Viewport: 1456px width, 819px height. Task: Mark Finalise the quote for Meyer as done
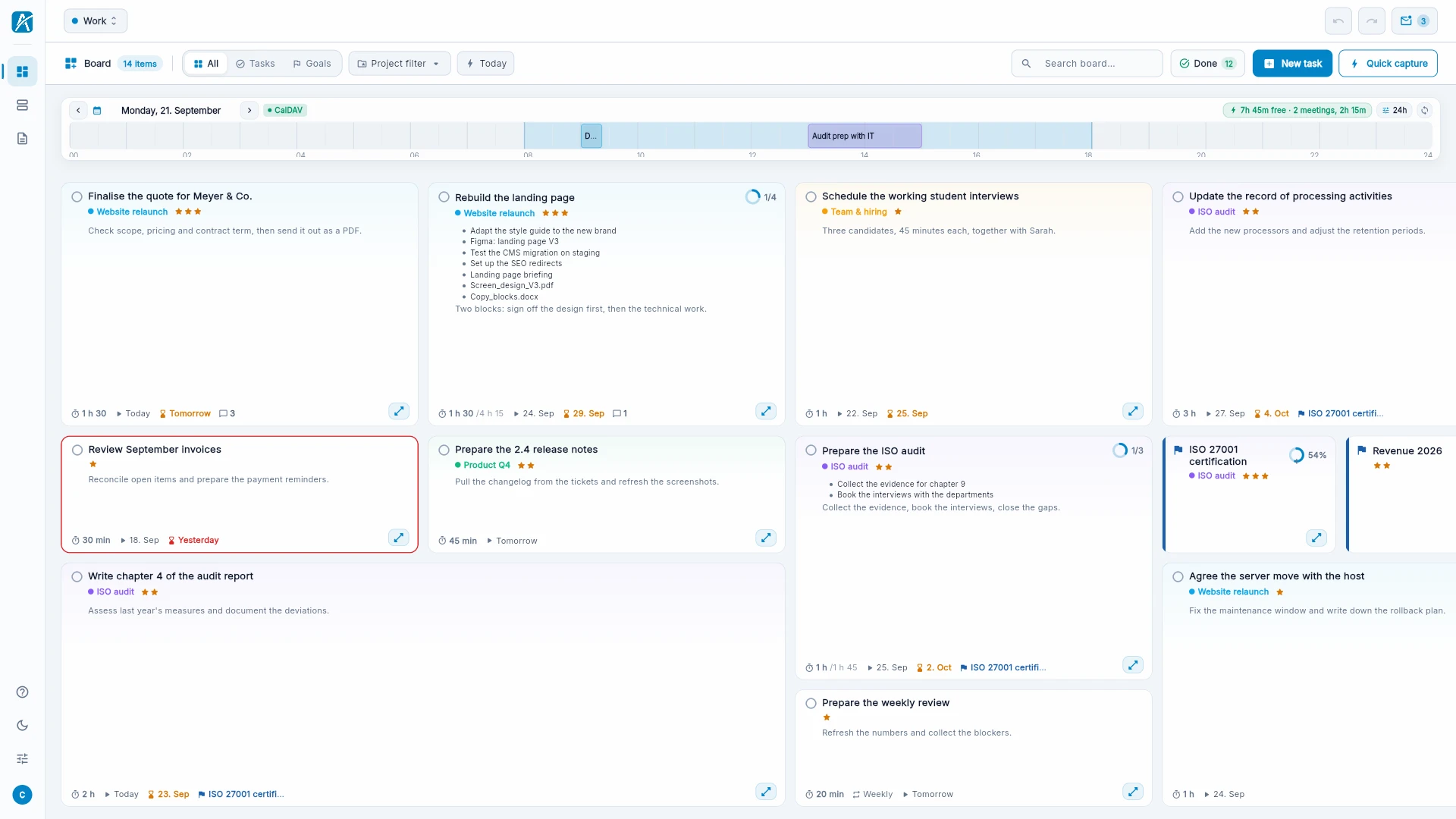pyautogui.click(x=77, y=196)
